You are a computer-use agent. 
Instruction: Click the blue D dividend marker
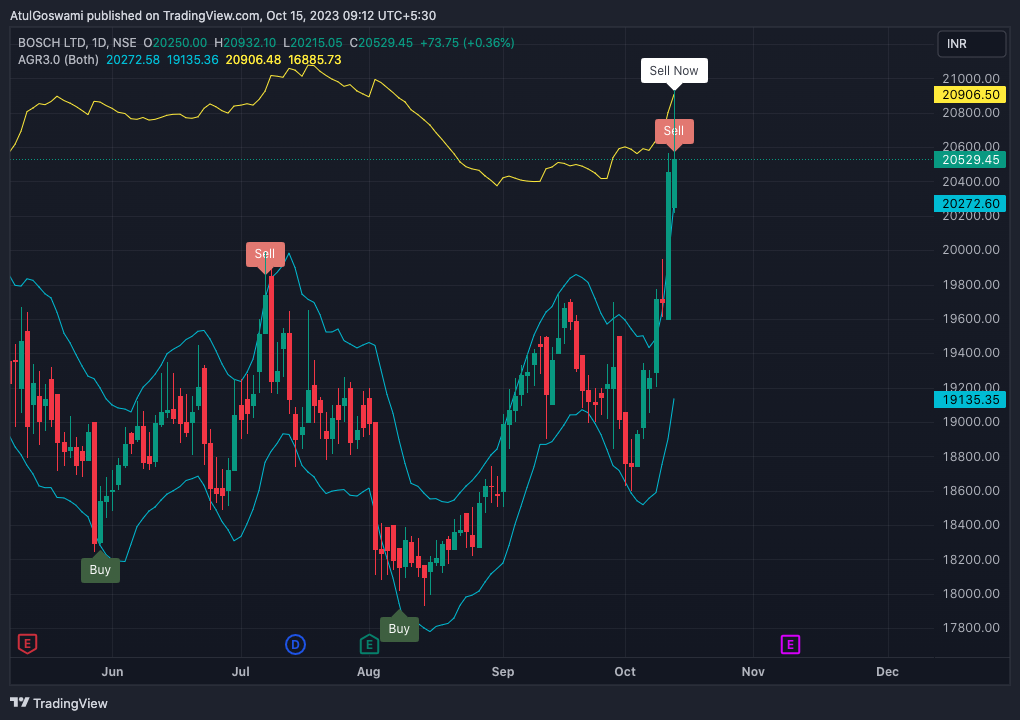[295, 645]
